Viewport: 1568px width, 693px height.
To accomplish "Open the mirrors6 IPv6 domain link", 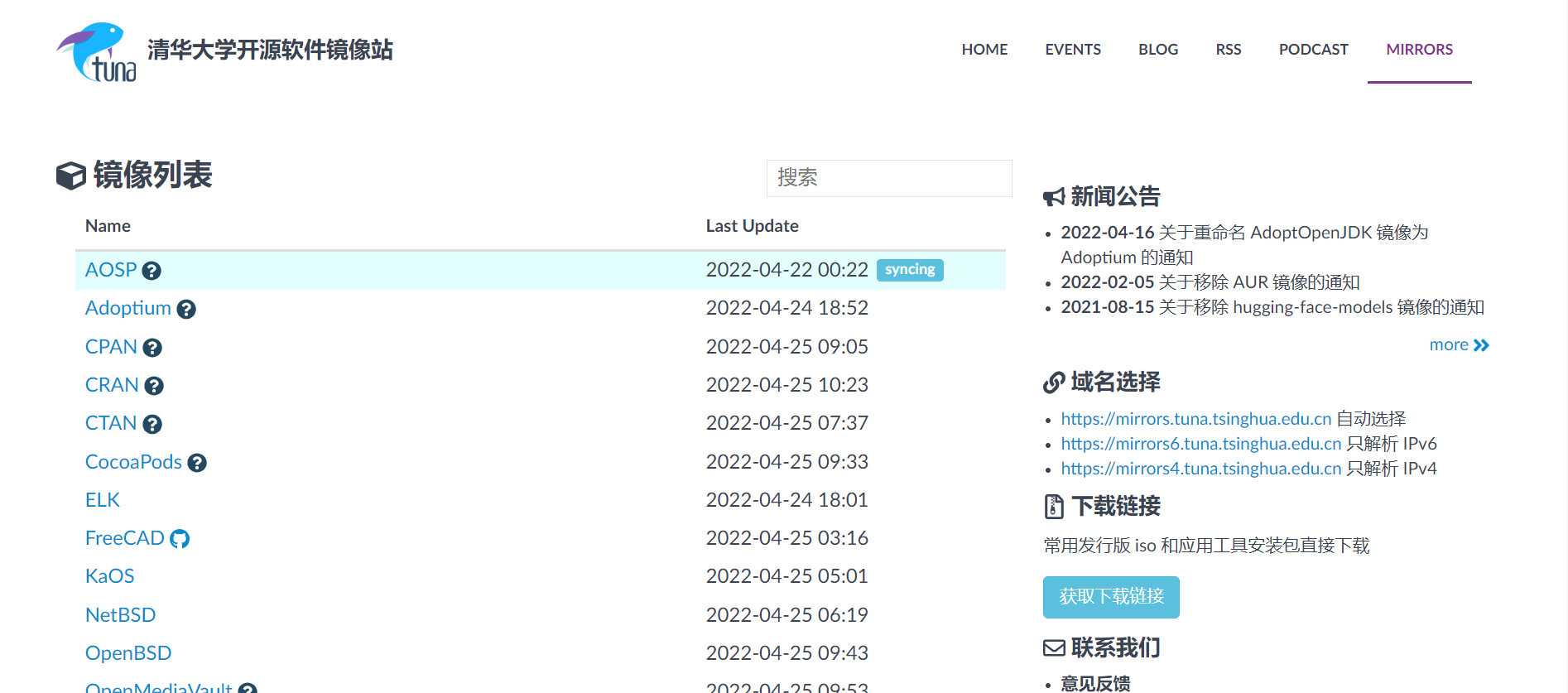I will click(1200, 444).
